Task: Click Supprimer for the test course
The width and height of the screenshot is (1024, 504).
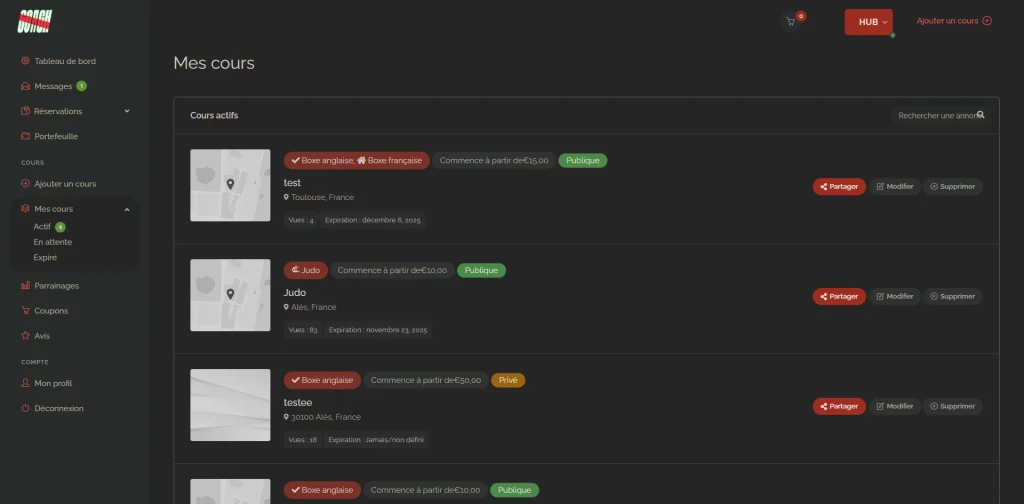Action: pos(952,187)
